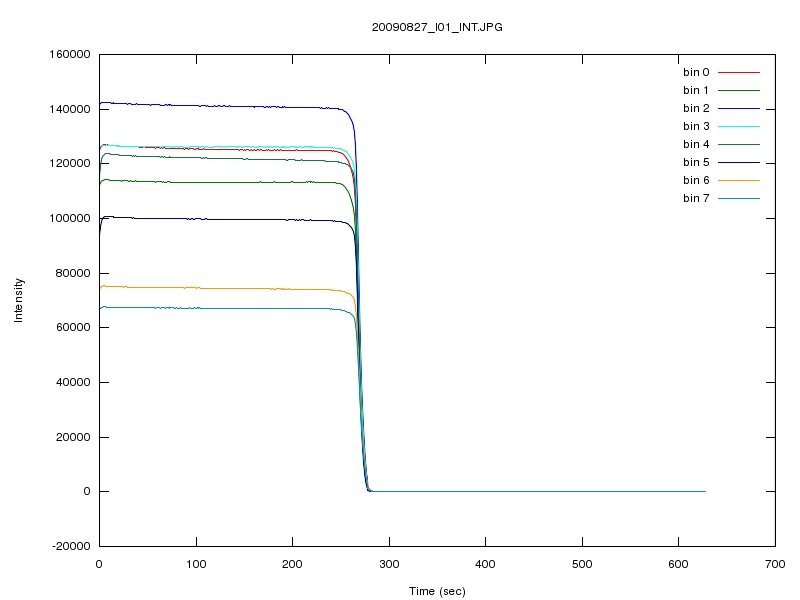This screenshot has height=600, width=800.
Task: Click the y-axis value 40000
Action: (72, 382)
